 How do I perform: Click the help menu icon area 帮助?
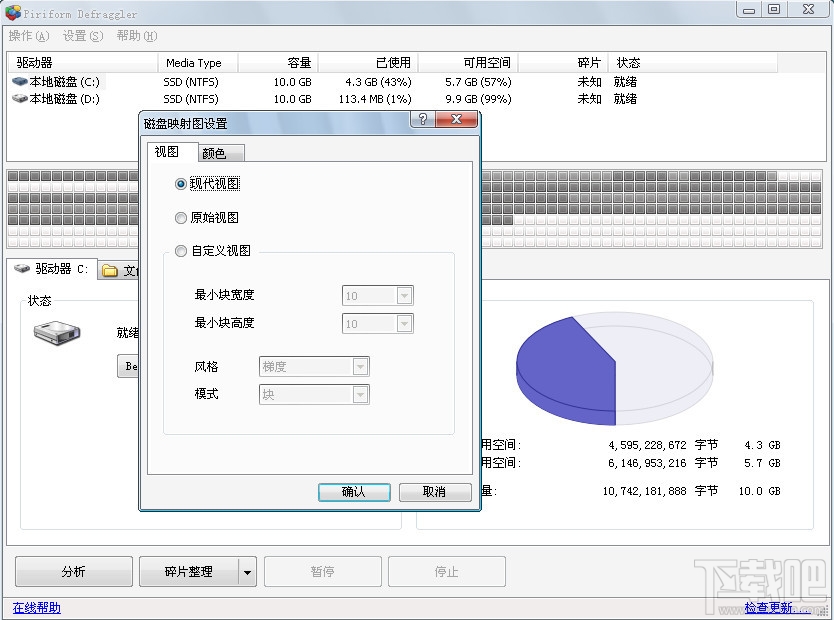pyautogui.click(x=135, y=36)
